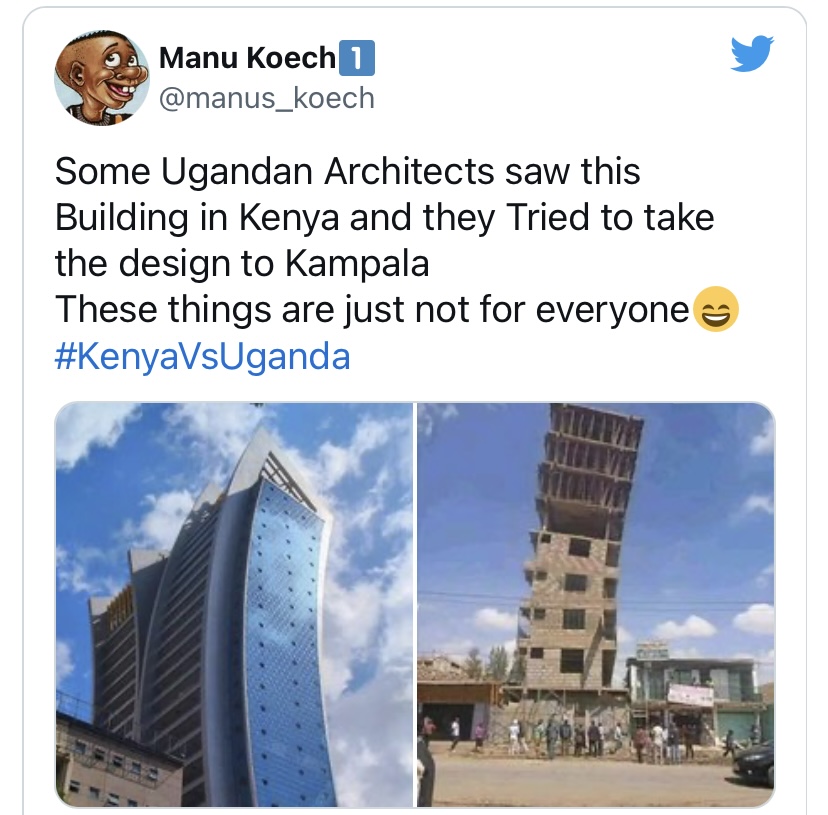
Task: Click the black car in the right photo
Action: click(754, 764)
